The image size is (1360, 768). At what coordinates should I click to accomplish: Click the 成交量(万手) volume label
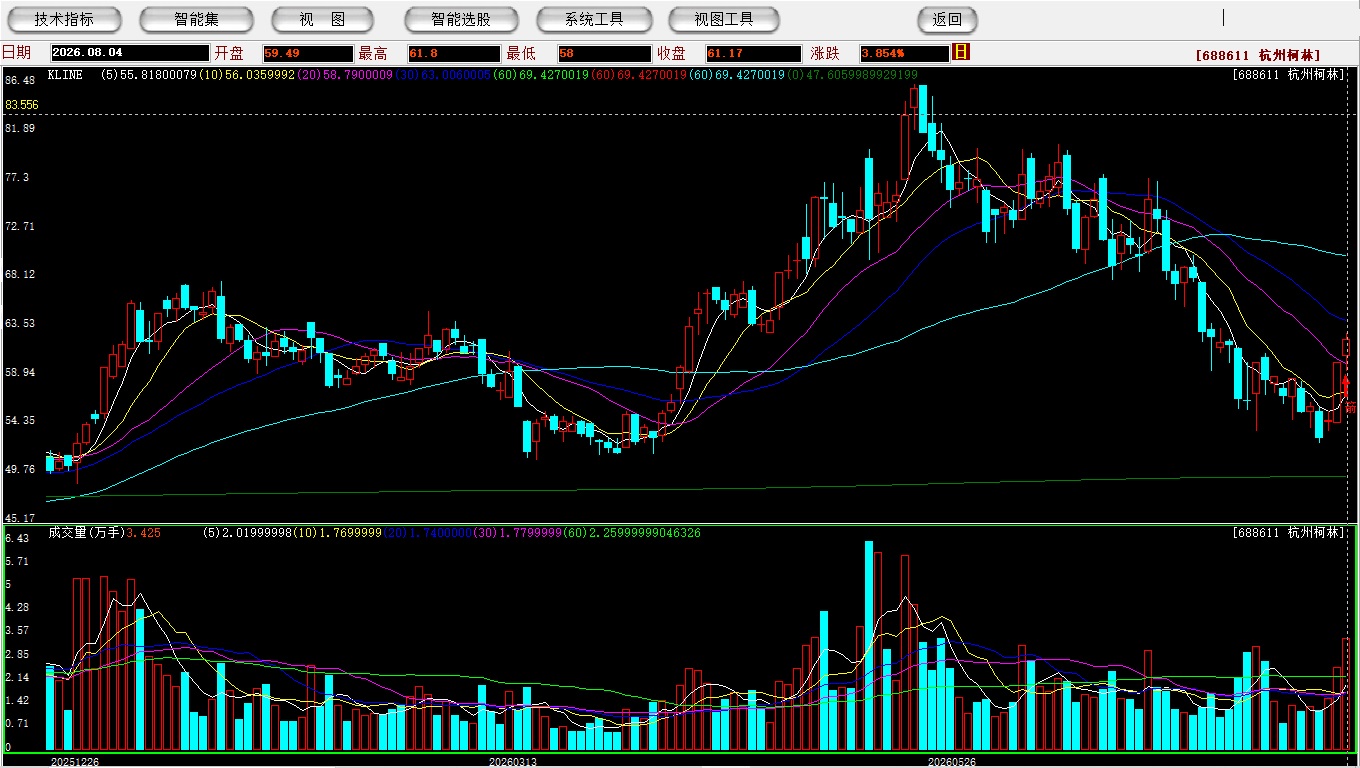tap(86, 533)
